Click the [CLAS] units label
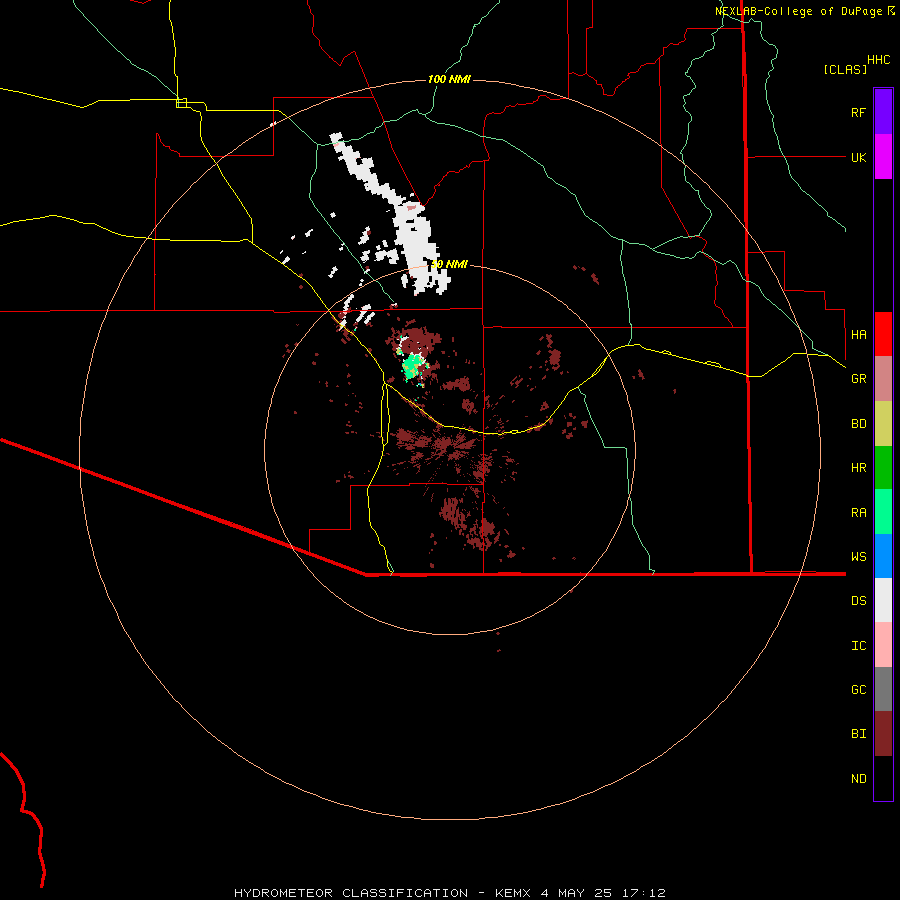The image size is (900, 900). [x=845, y=69]
